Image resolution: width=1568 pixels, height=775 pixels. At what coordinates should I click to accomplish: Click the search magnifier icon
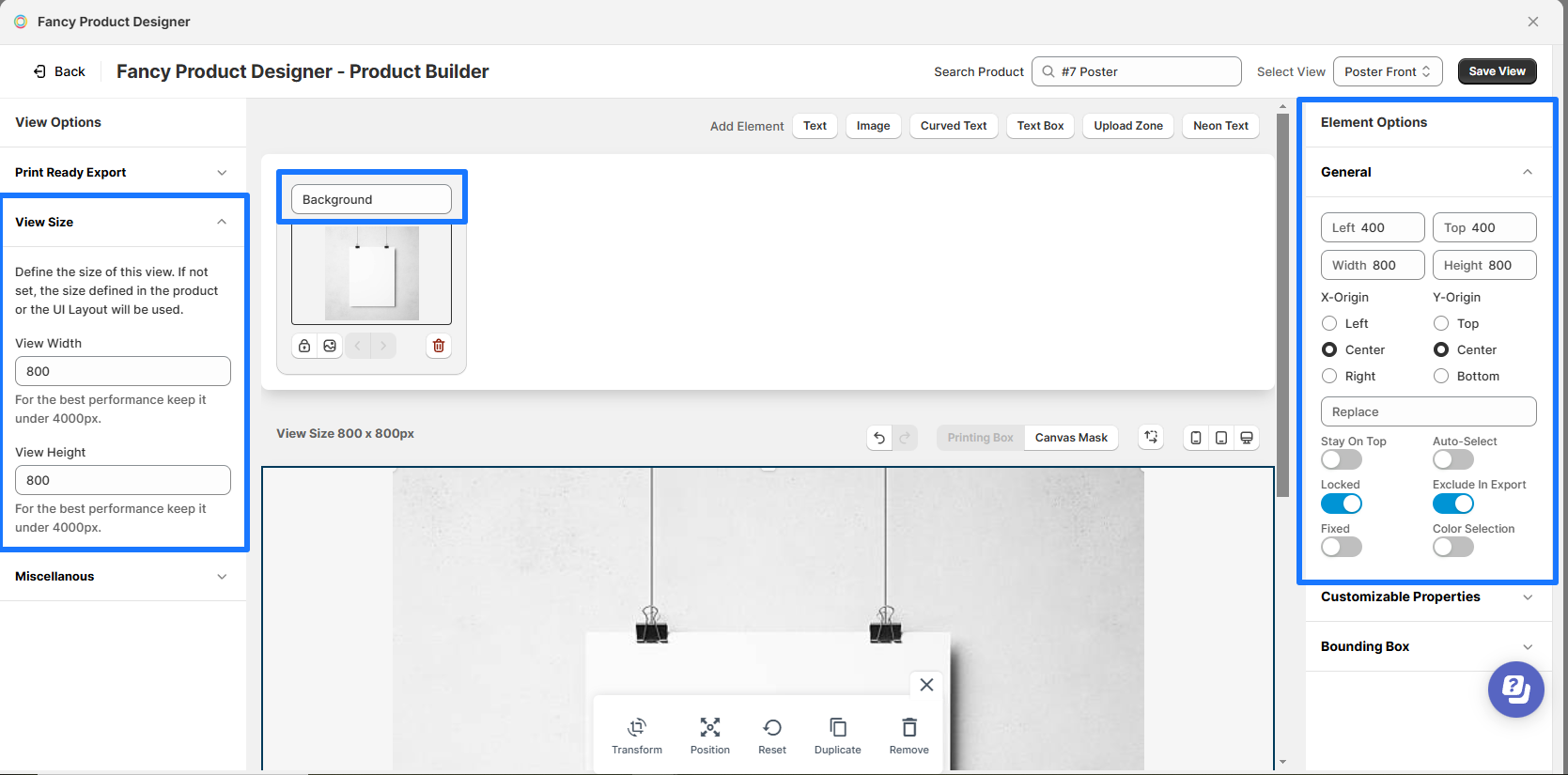1048,71
